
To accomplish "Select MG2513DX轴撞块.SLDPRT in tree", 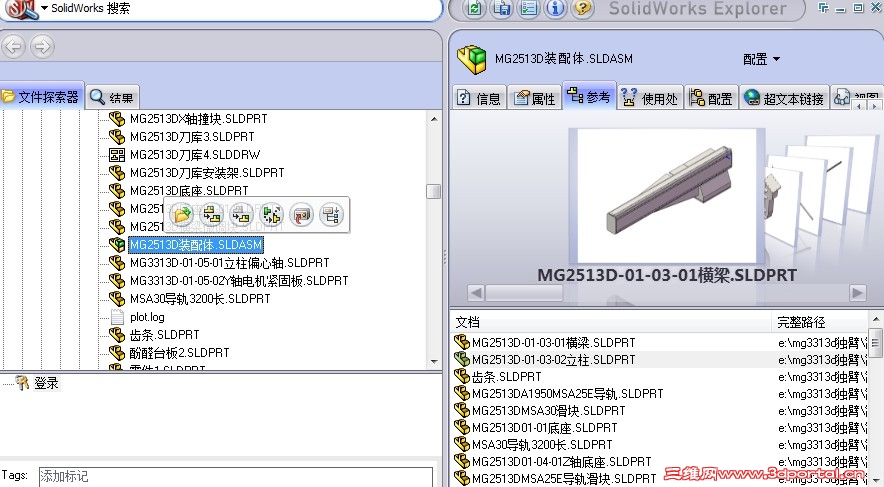I will click(198, 118).
